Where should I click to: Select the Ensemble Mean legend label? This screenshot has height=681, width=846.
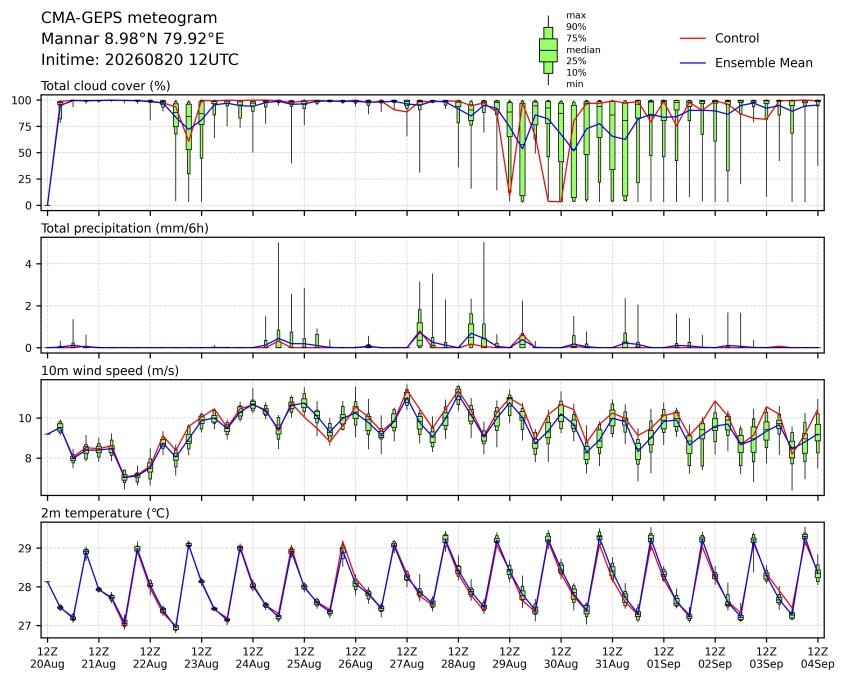tap(763, 63)
